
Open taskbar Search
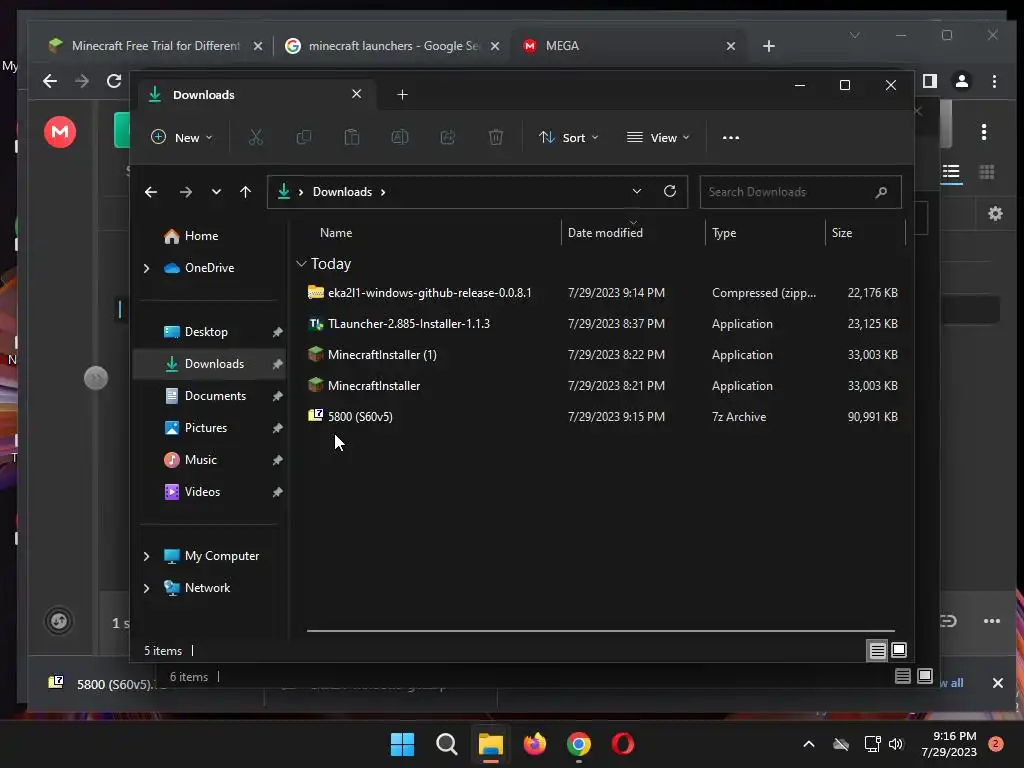(x=447, y=744)
